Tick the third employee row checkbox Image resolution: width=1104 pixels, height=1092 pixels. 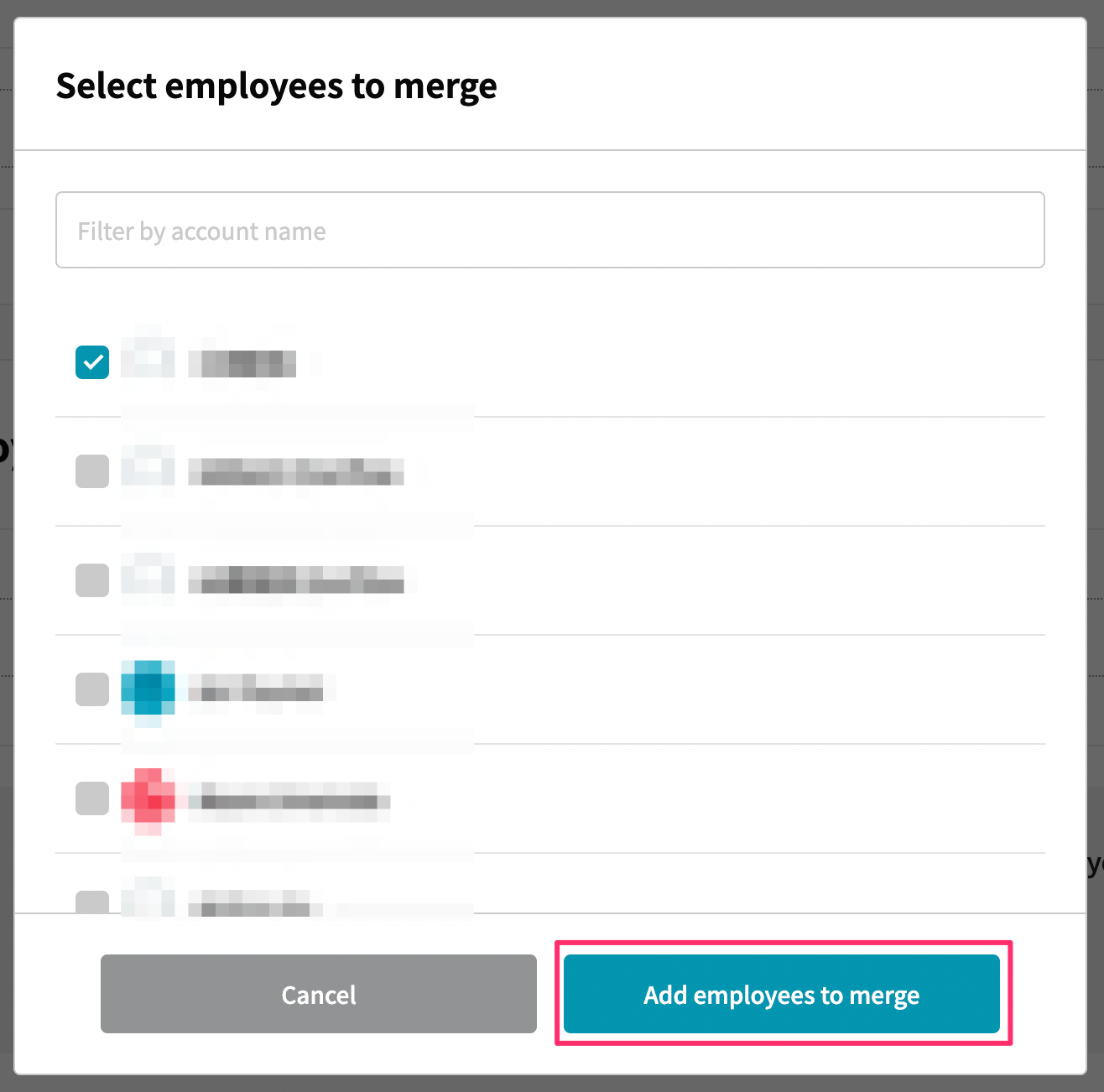click(x=92, y=580)
